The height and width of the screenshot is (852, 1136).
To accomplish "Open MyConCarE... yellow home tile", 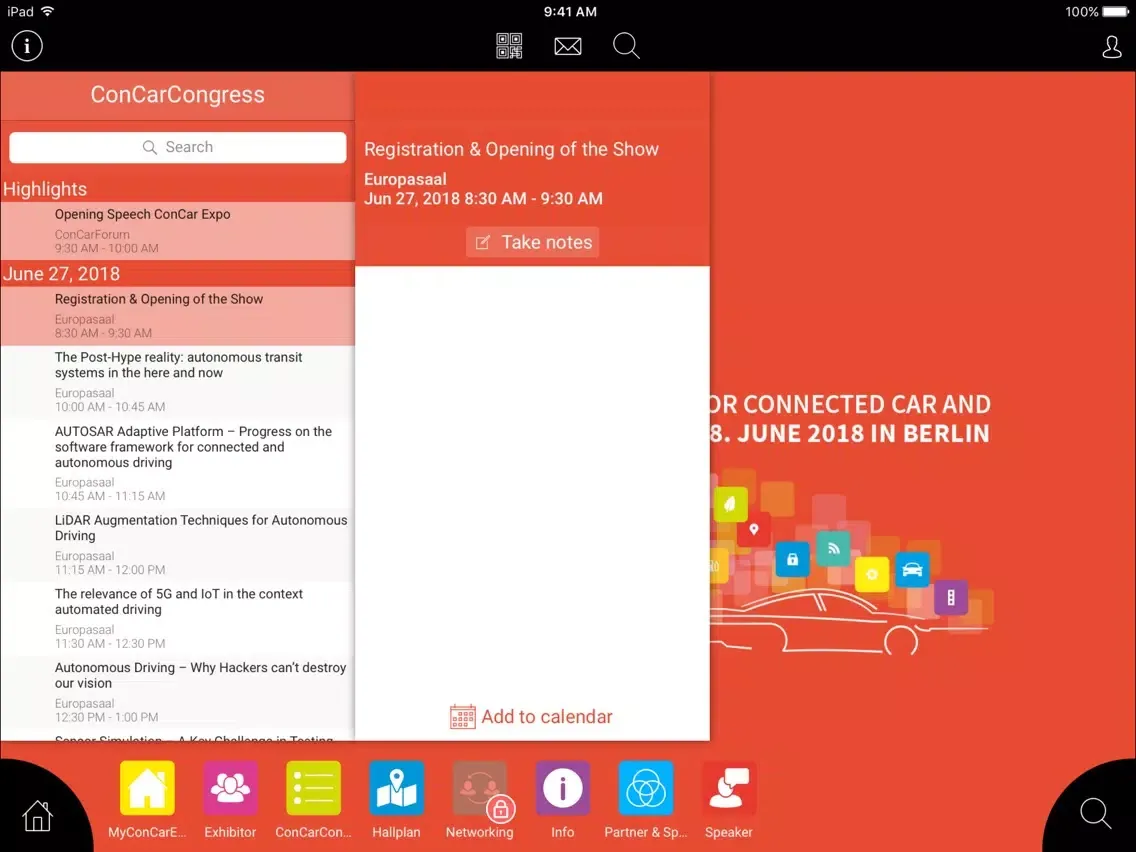I will (147, 788).
